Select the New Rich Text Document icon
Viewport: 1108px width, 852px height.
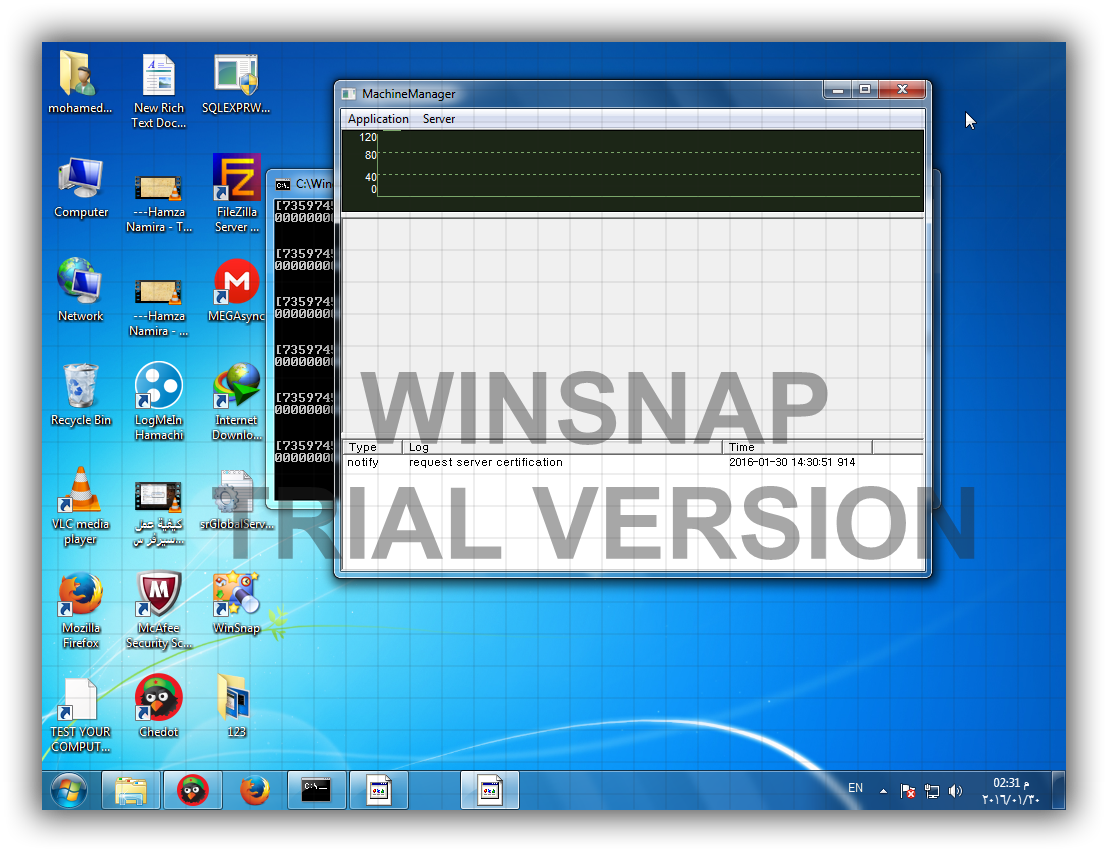click(159, 91)
